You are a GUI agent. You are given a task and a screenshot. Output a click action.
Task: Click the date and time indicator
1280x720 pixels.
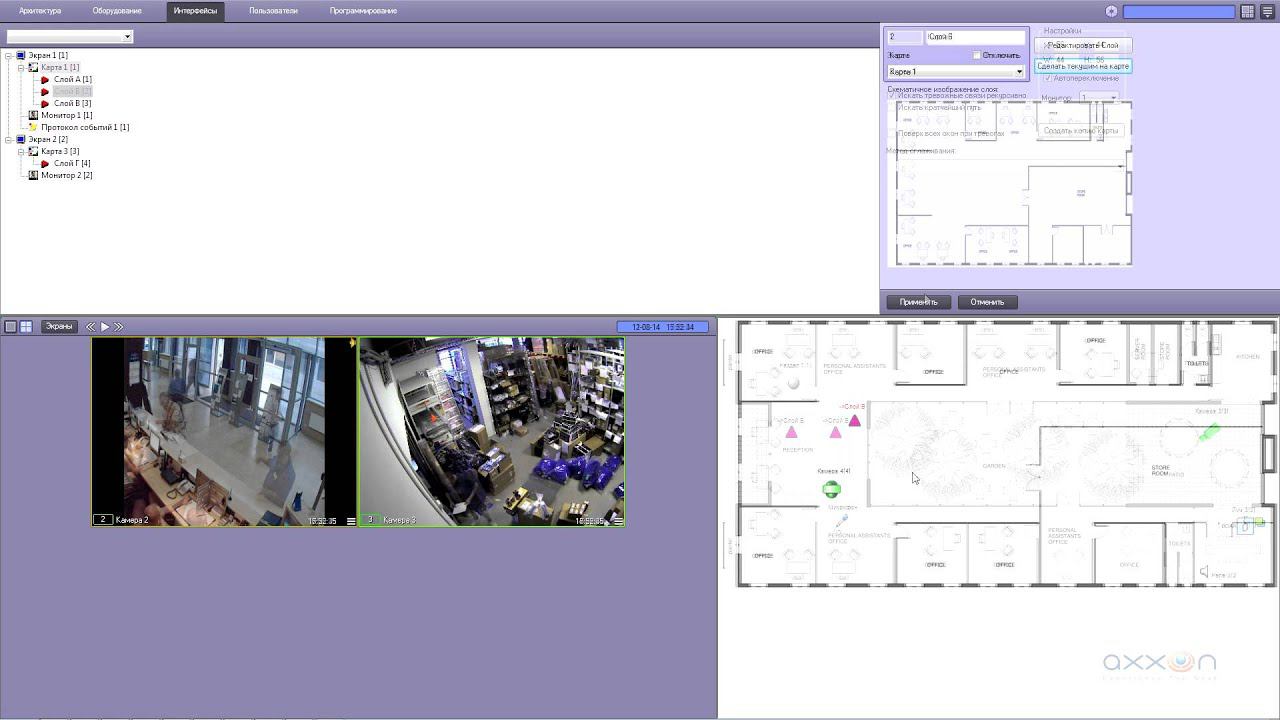tap(663, 327)
